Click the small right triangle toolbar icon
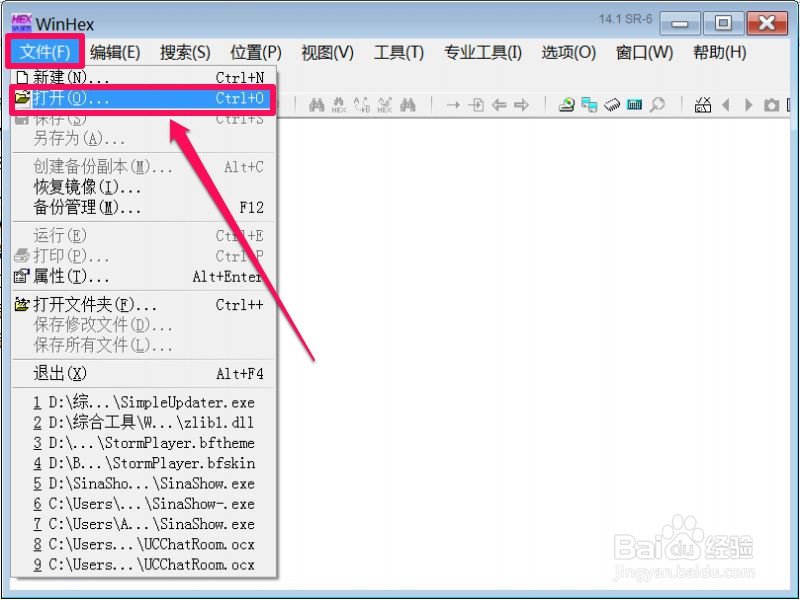The height and width of the screenshot is (600, 800). [x=748, y=105]
